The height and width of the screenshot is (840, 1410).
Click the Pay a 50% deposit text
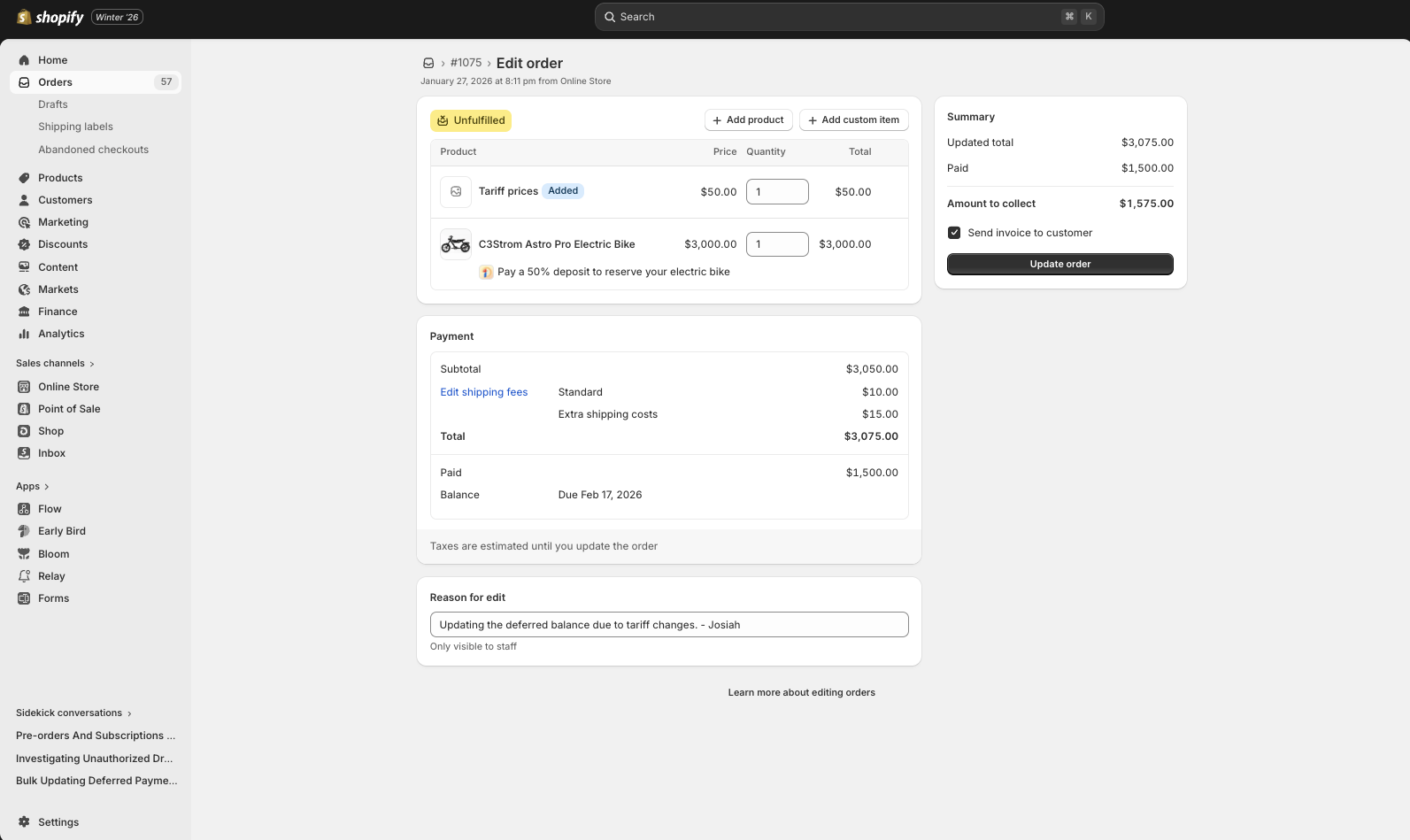(x=613, y=272)
